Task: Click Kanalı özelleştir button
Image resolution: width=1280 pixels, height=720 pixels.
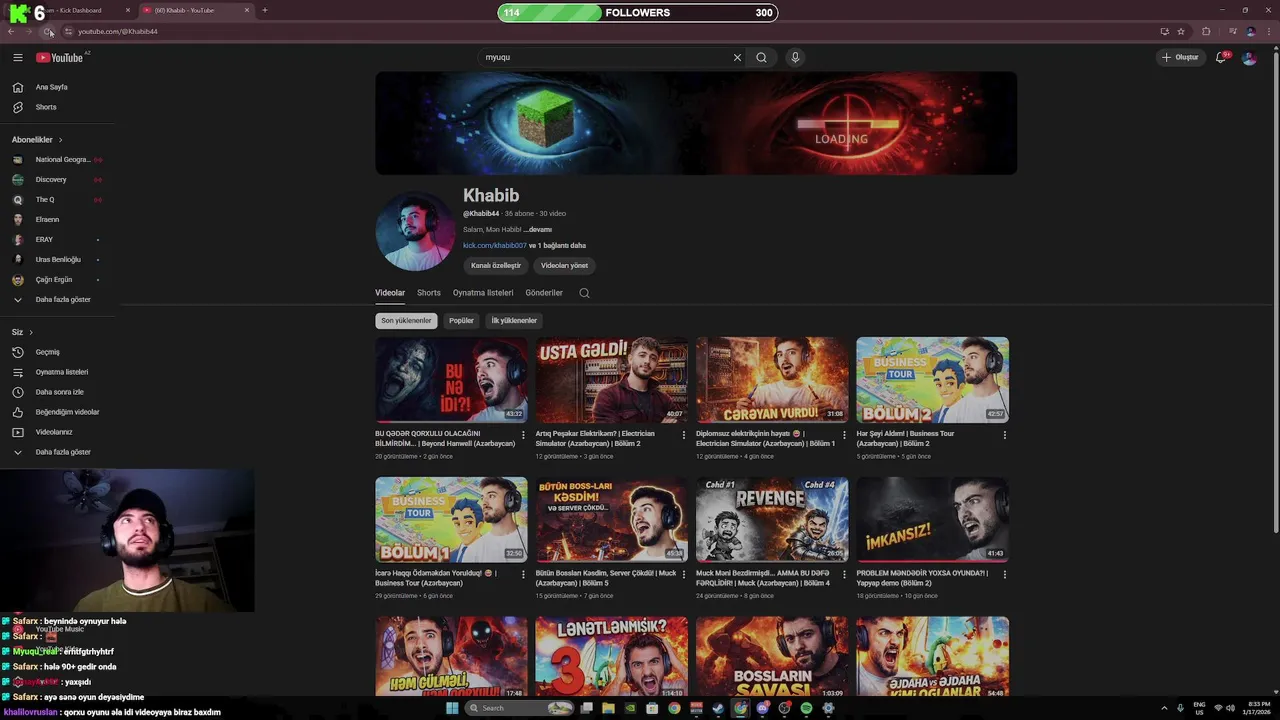Action: tap(496, 266)
